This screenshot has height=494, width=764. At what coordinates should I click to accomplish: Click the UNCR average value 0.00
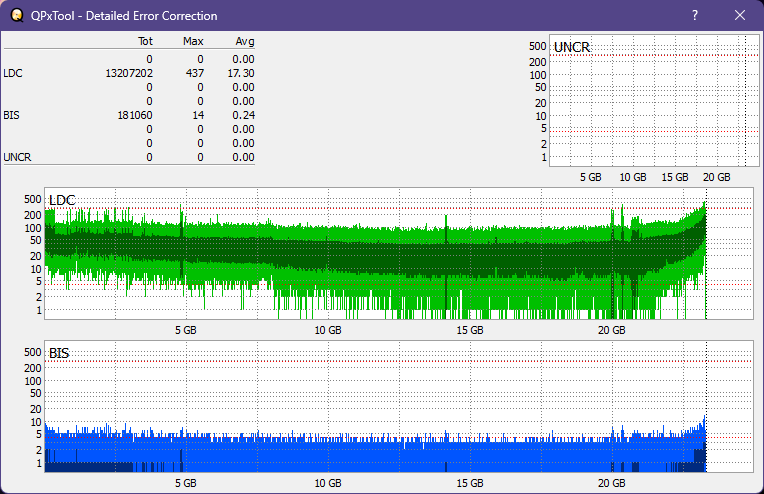[243, 157]
